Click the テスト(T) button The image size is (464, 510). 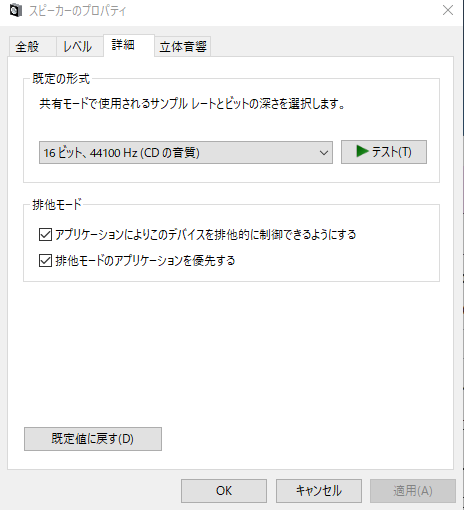(x=384, y=152)
